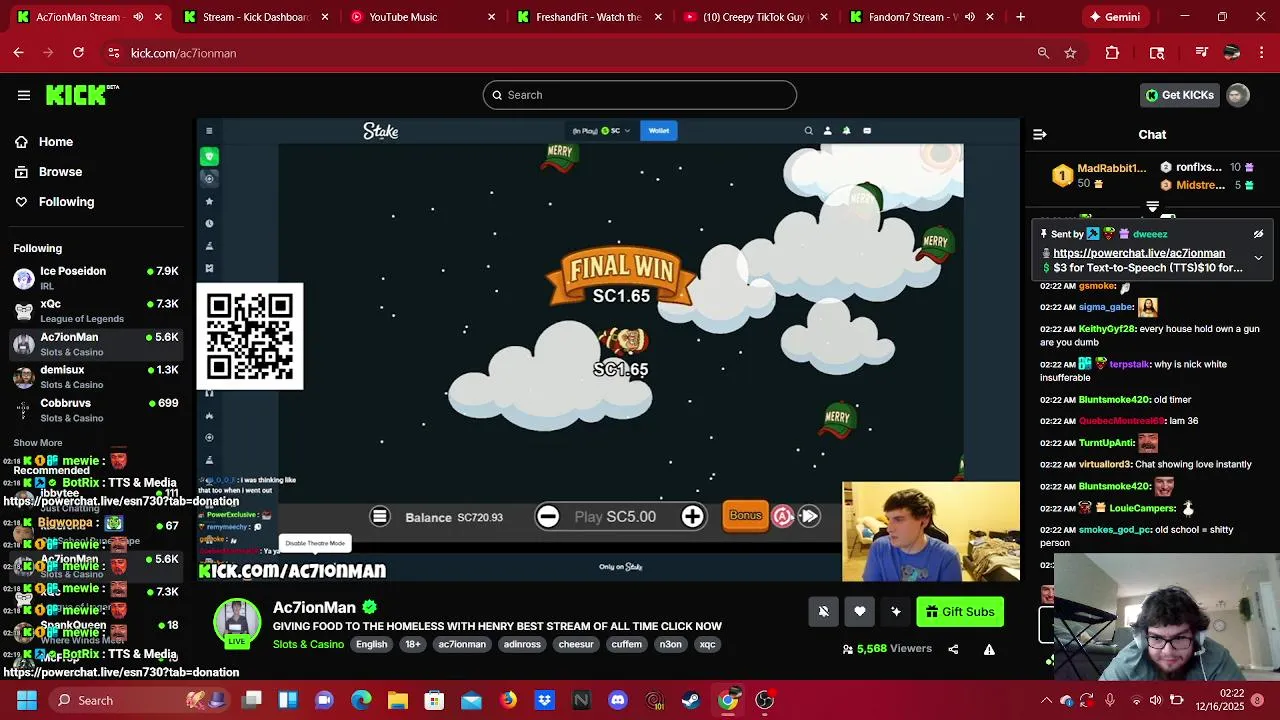Click MadRabbit1 top gifter entry
The height and width of the screenshot is (720, 1280).
1100,175
